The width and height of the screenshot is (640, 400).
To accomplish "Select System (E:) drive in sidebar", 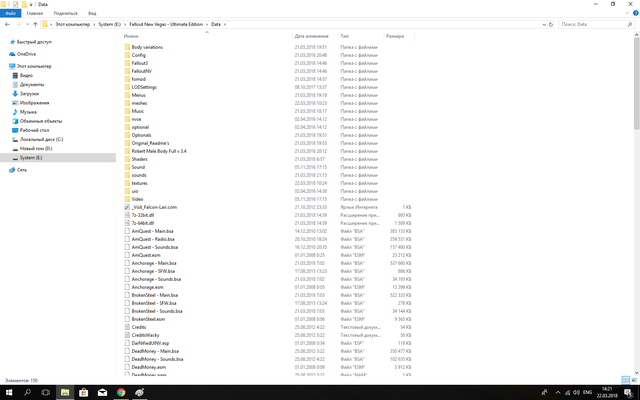I will click(x=58, y=158).
